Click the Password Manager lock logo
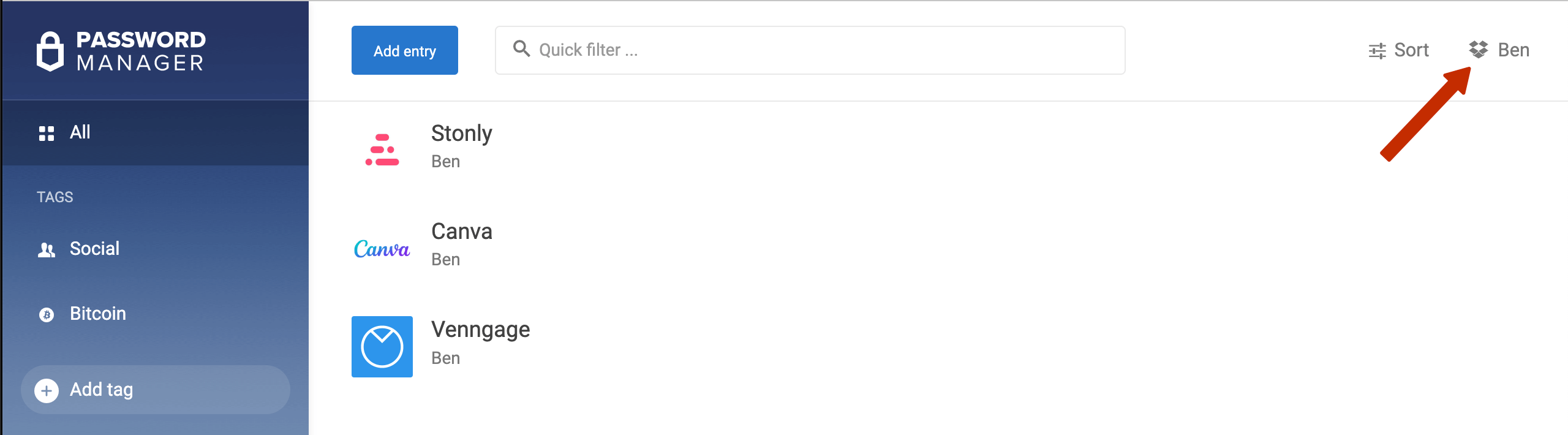Image resolution: width=1568 pixels, height=435 pixels. point(50,51)
